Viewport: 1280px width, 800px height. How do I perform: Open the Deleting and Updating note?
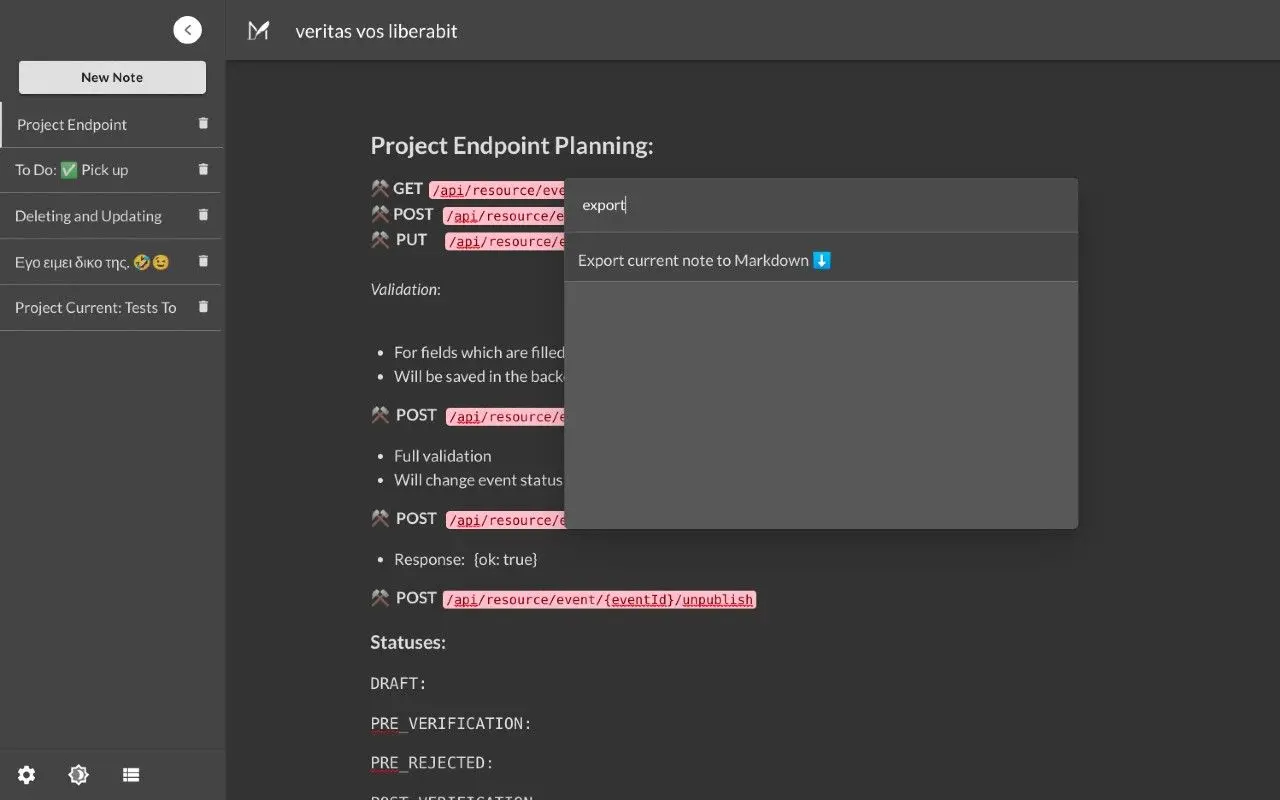88,216
